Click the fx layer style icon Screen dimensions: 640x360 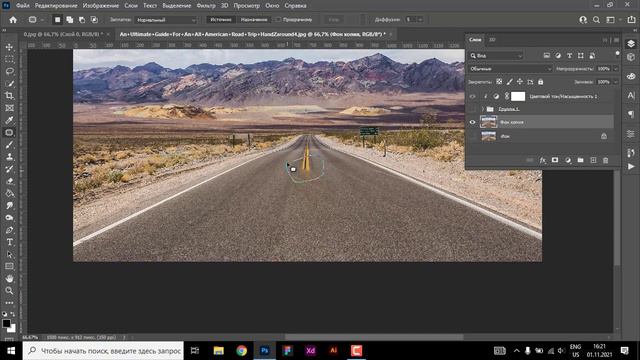point(542,160)
